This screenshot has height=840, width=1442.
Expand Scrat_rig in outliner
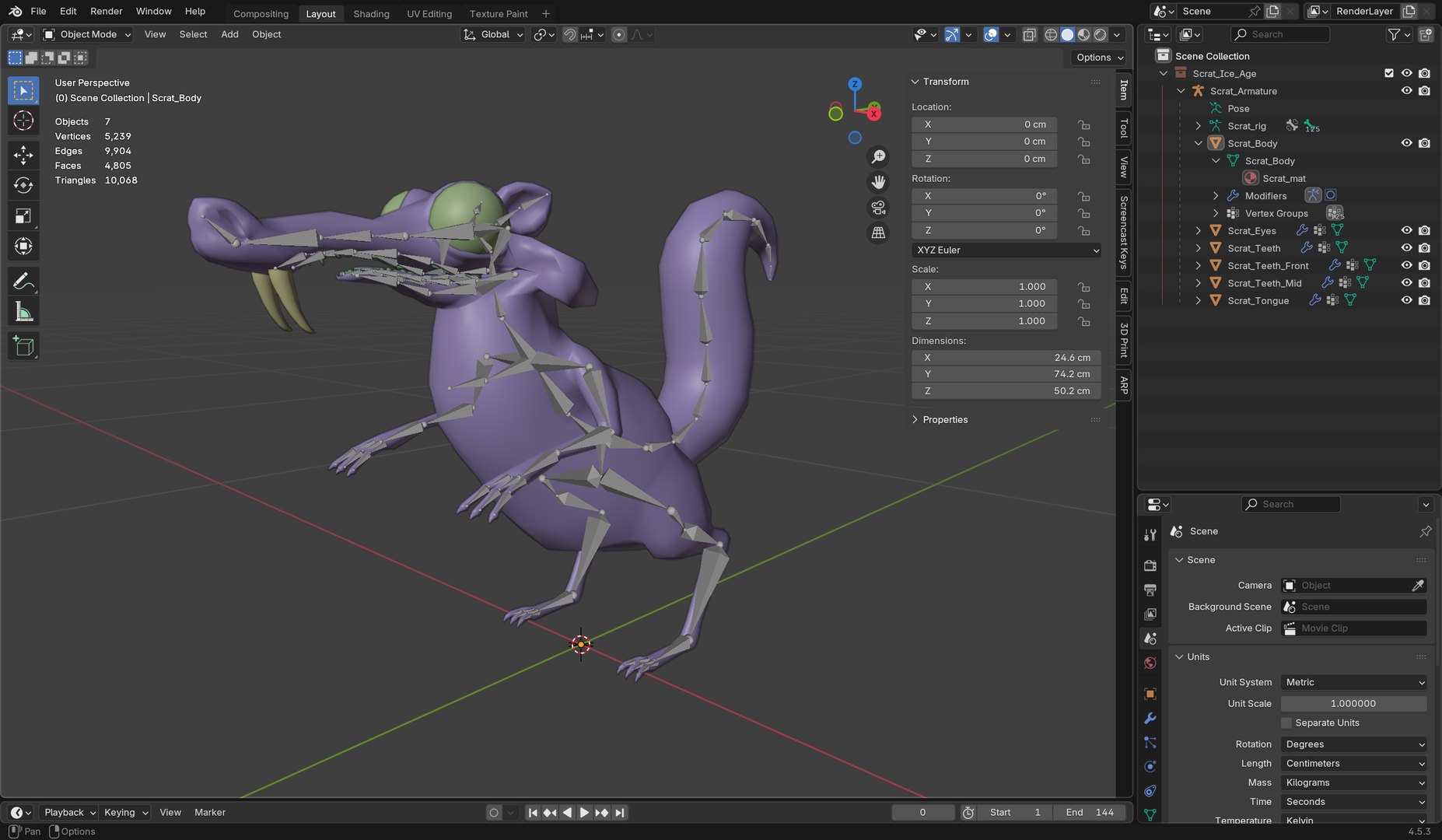(x=1199, y=126)
